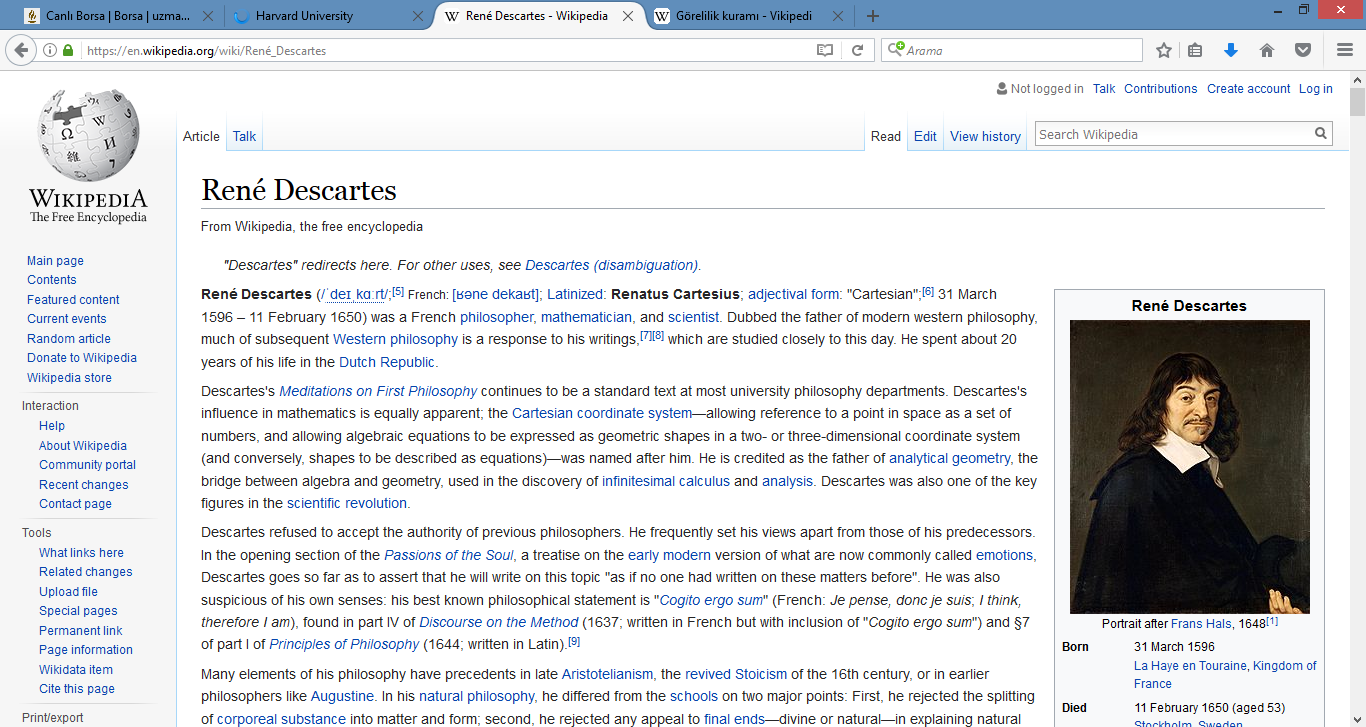This screenshot has width=1366, height=727.
Task: Open Upload file link
Action: pos(68,592)
